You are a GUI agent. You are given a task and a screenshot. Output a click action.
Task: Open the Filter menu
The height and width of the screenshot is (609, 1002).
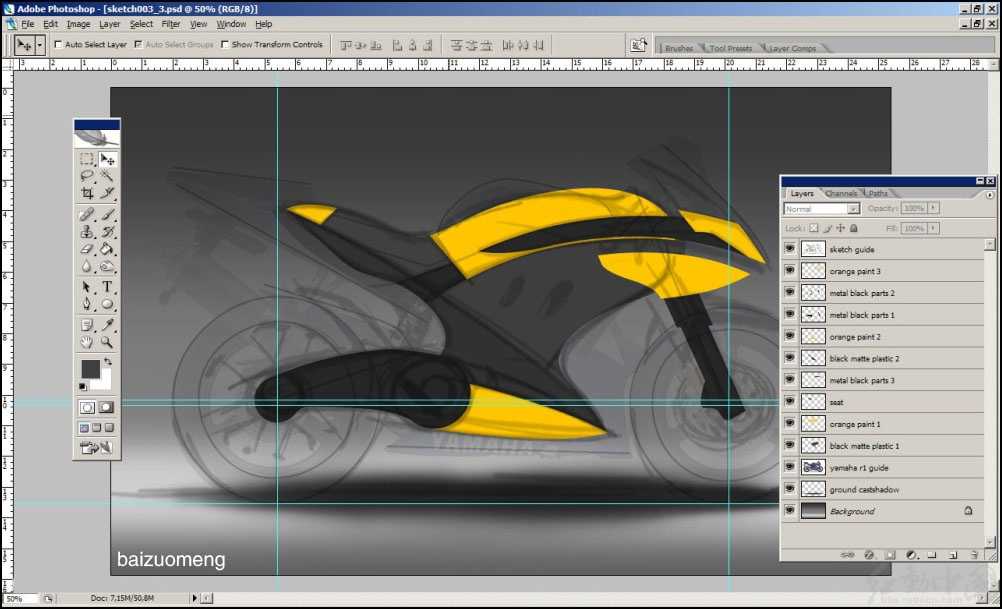(171, 24)
